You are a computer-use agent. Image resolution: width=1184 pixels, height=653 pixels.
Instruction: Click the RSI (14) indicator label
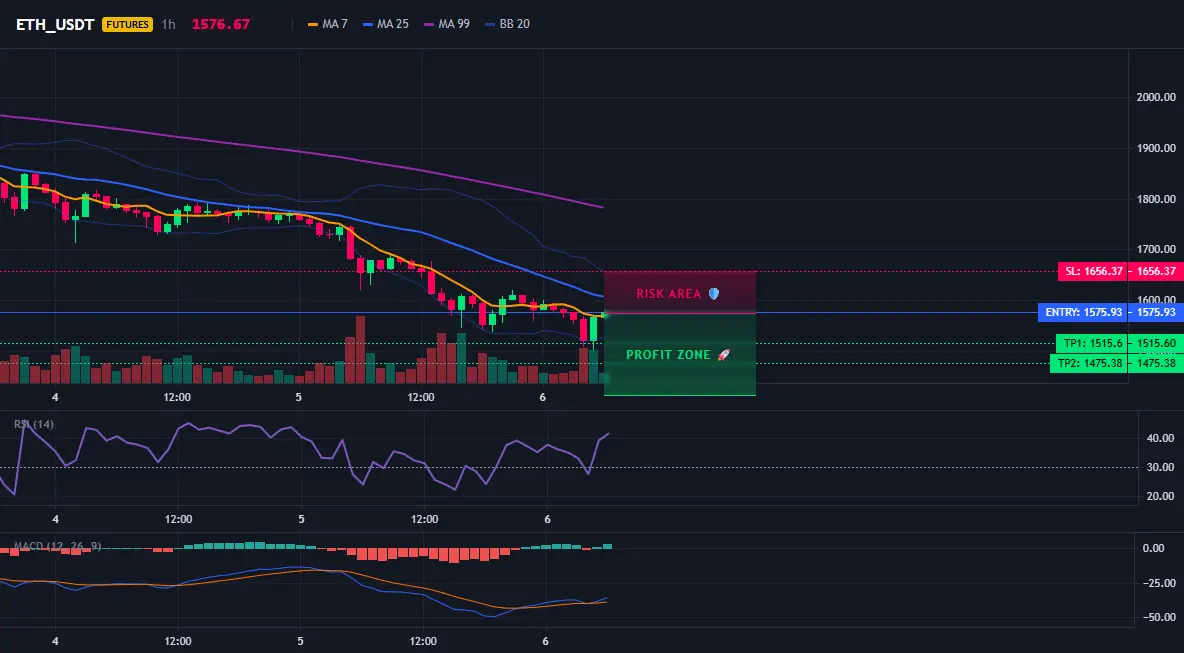pyautogui.click(x=34, y=424)
